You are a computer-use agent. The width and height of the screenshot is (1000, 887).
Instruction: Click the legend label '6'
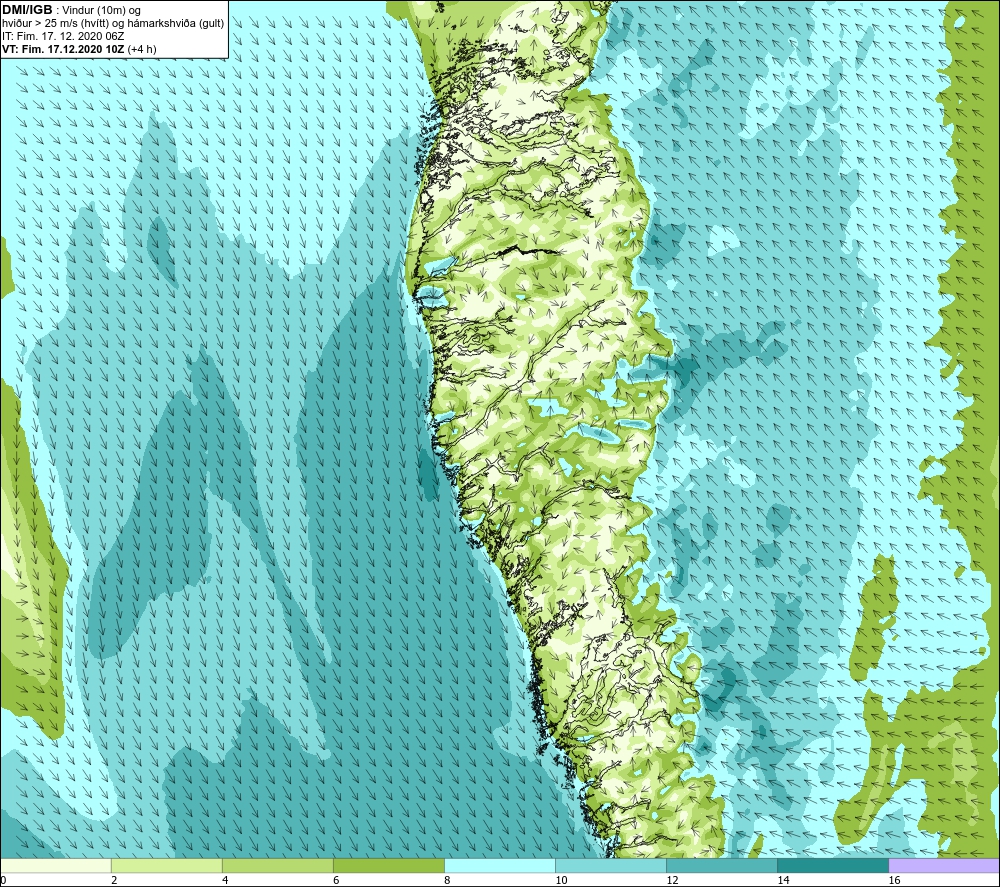pos(336,881)
